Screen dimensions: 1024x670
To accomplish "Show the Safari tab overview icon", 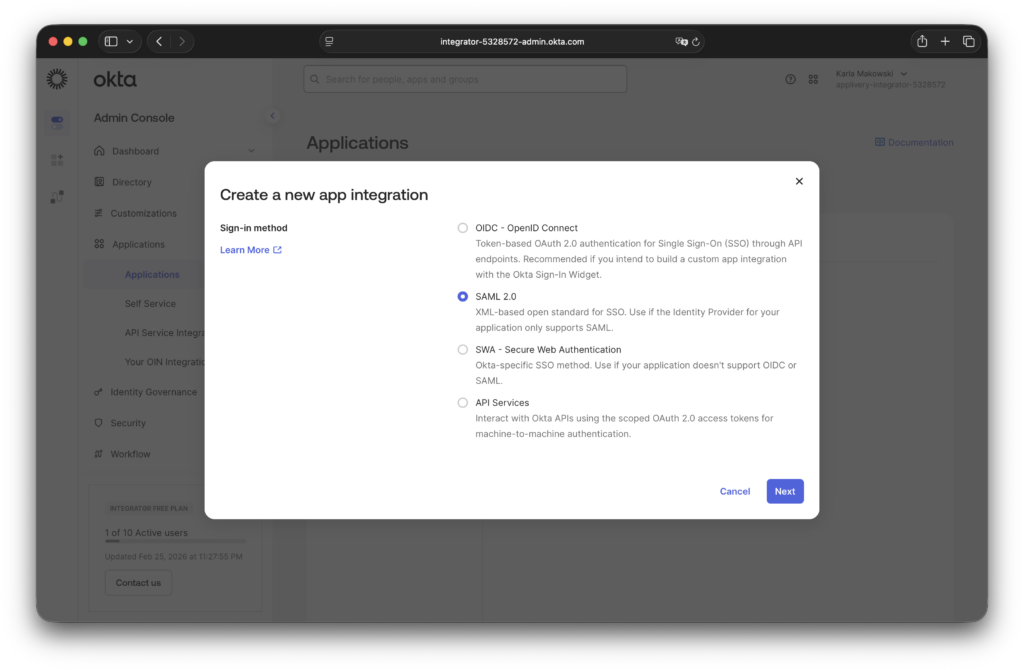I will click(968, 41).
